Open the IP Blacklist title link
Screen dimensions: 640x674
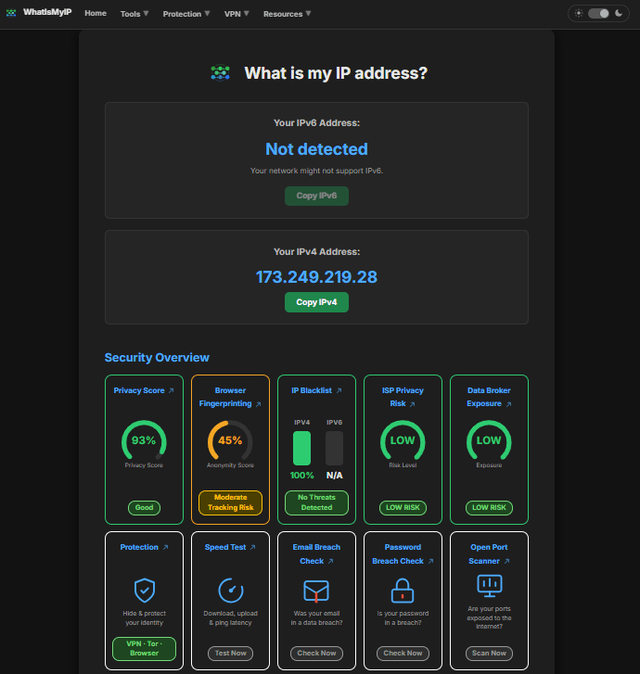coord(312,391)
